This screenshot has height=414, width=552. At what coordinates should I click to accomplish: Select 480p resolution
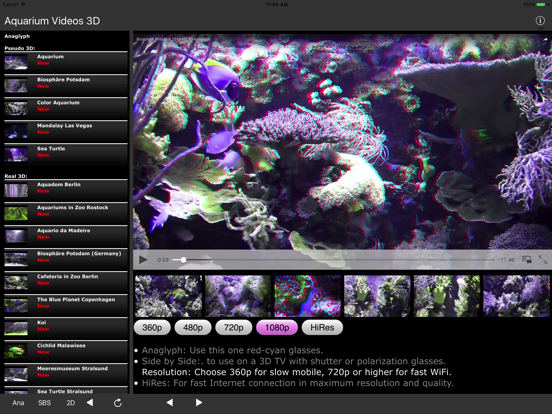[x=193, y=327]
